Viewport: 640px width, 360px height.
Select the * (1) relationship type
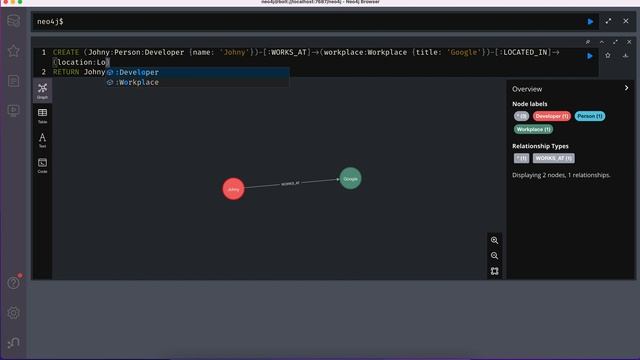click(x=521, y=158)
